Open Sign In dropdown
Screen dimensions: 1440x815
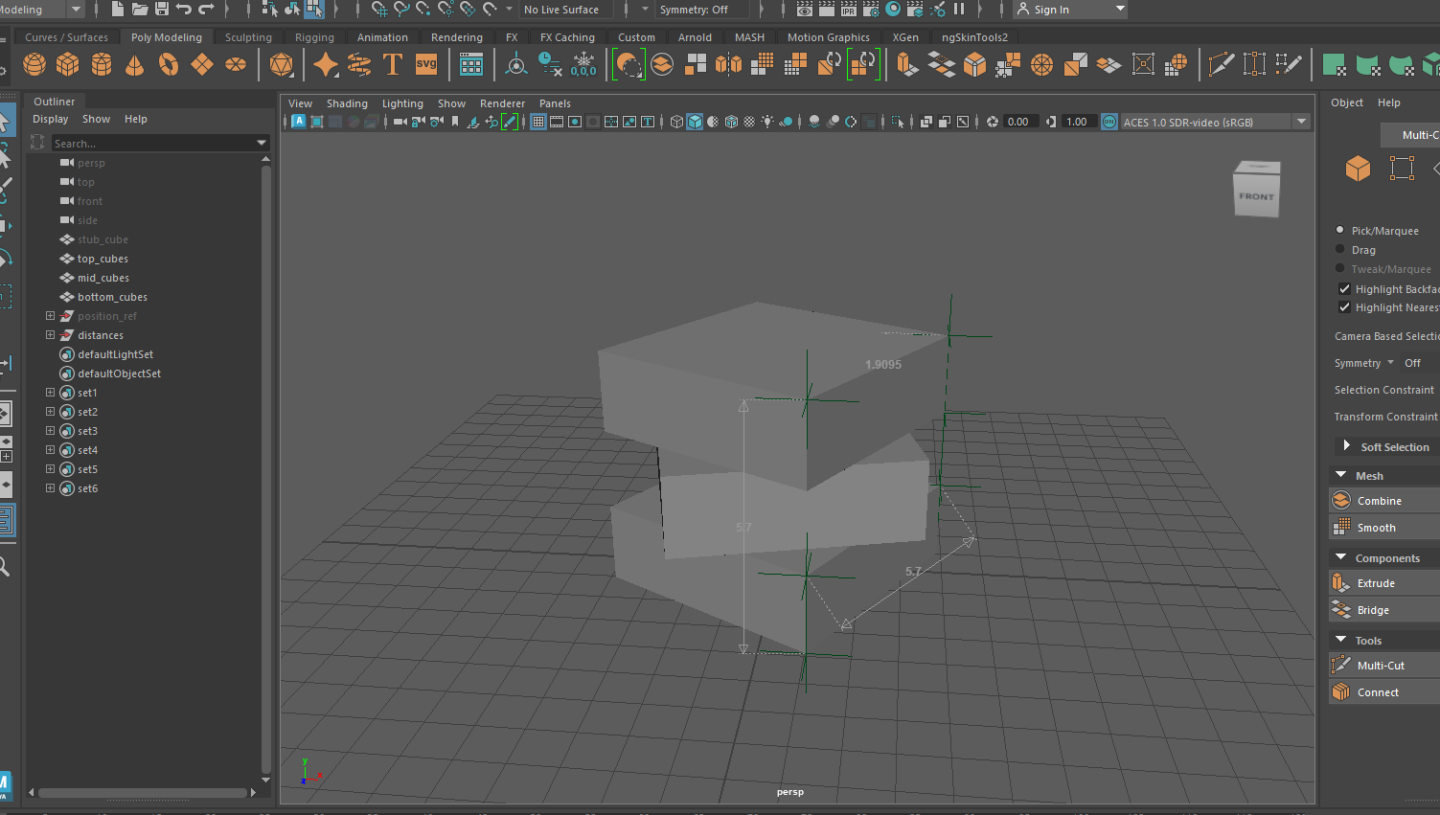coord(1120,9)
